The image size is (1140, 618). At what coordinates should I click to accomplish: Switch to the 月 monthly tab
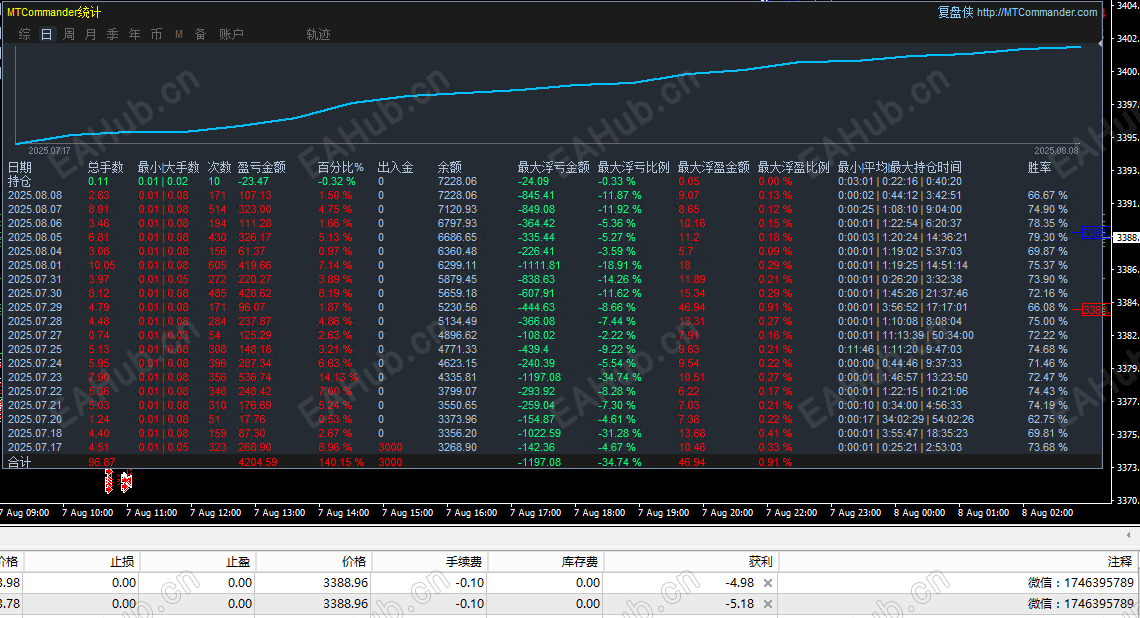[x=91, y=34]
